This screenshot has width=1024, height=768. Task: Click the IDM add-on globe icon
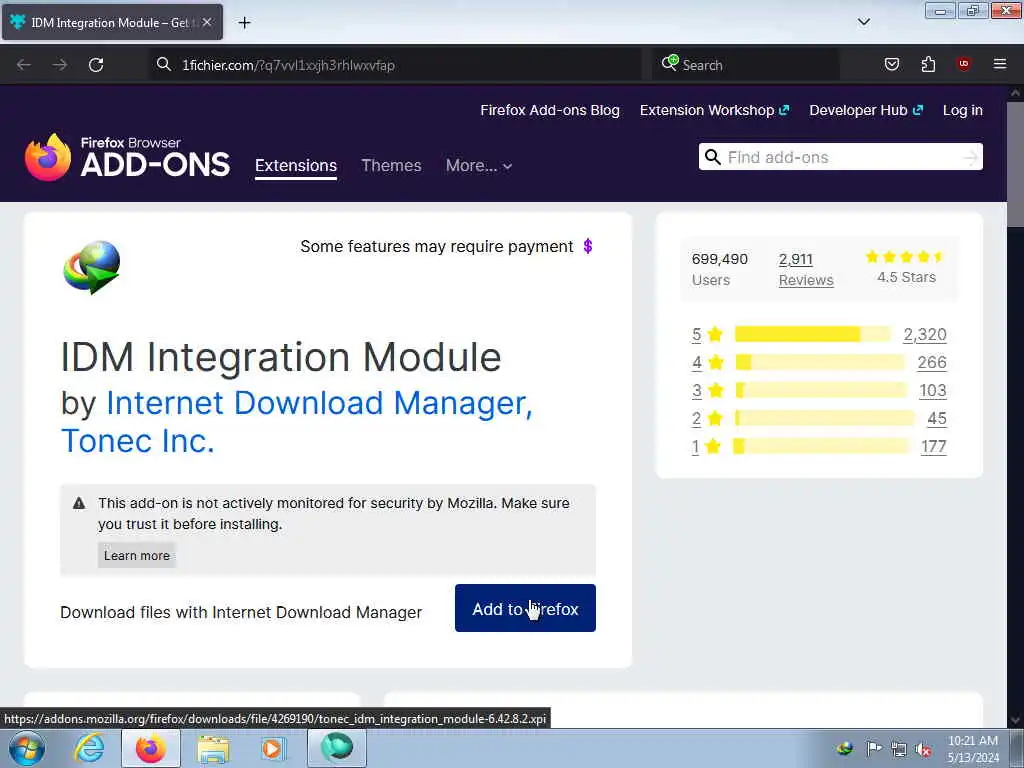click(x=91, y=267)
